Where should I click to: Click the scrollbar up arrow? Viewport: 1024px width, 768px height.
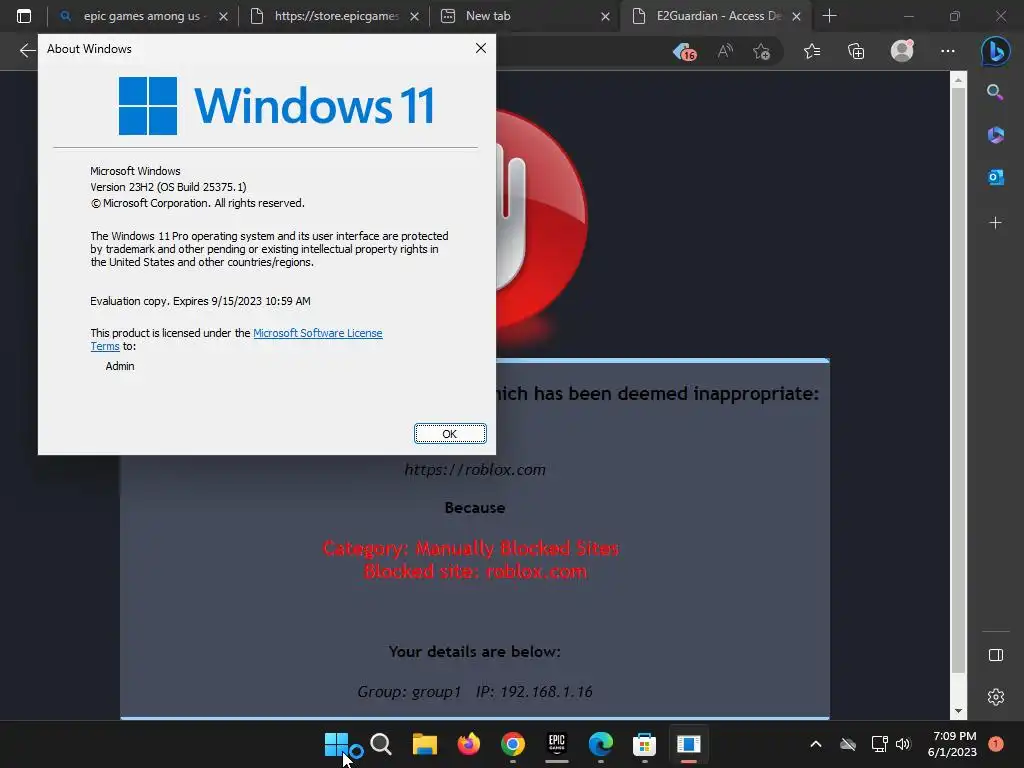pos(958,80)
